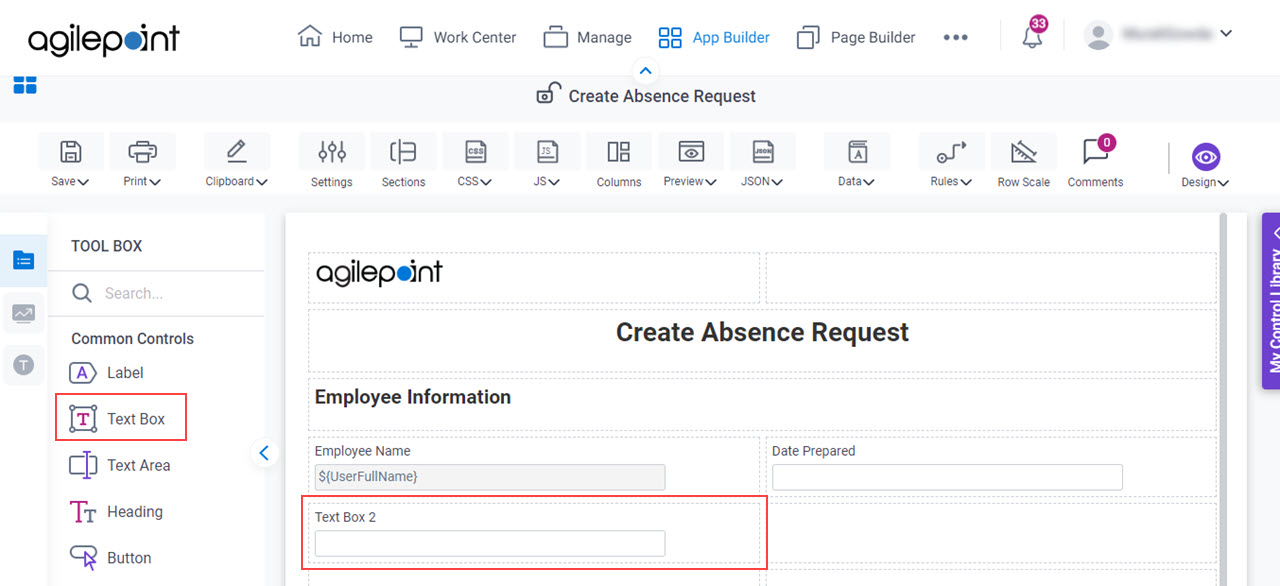Click the agilepoint logo image in form
This screenshot has height=586, width=1280.
coord(379,272)
